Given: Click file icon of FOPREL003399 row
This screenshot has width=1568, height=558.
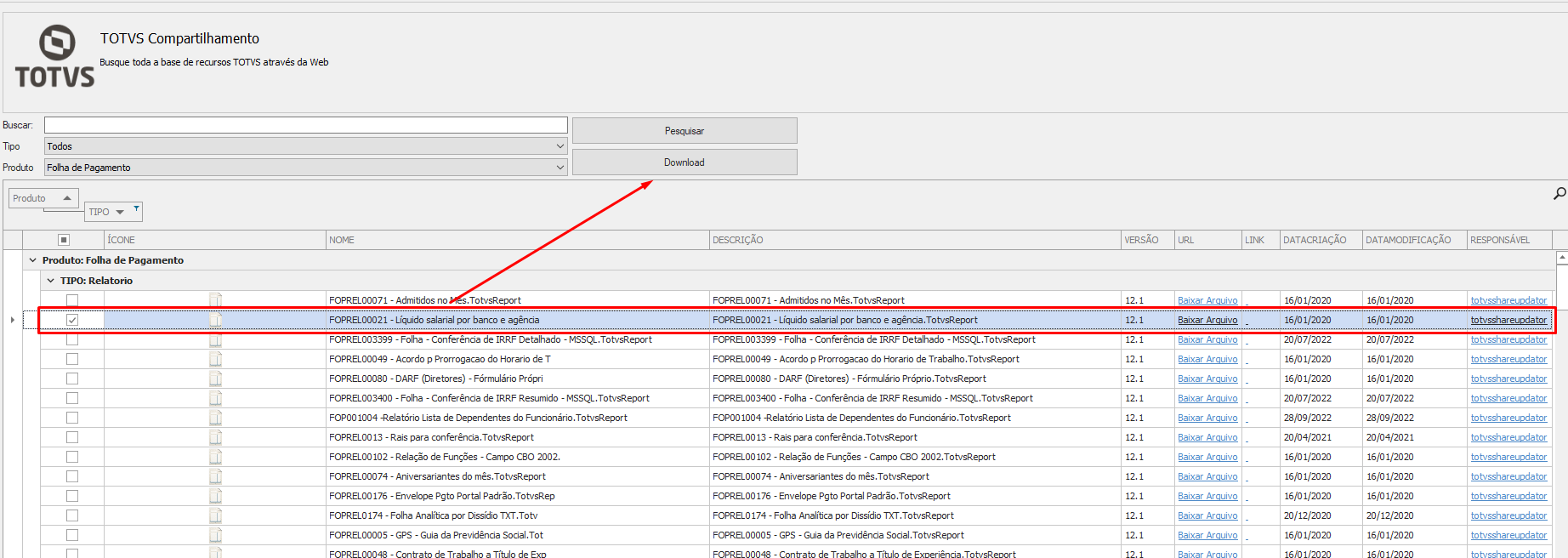Looking at the screenshot, I should point(216,339).
